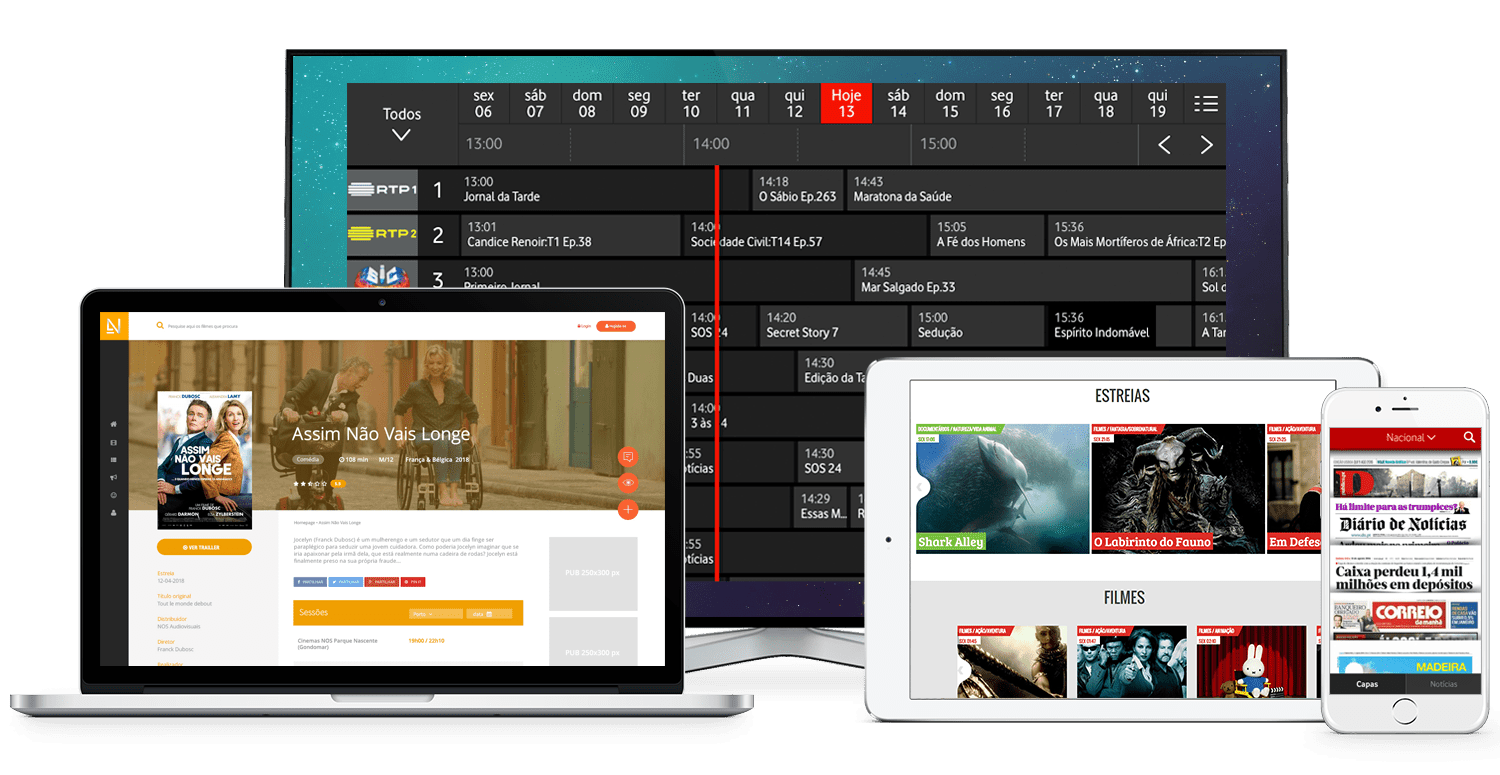Click the Comédia genre tag
The image size is (1500, 775).
pyautogui.click(x=308, y=460)
